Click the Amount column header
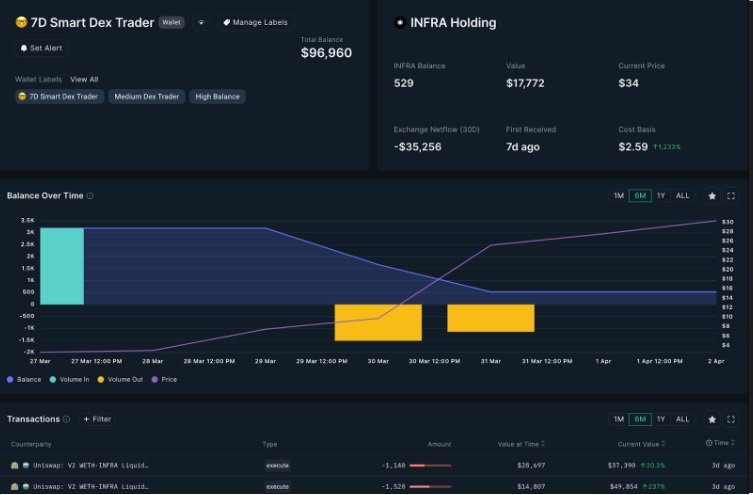Screen dimensions: 753x495 point(439,444)
